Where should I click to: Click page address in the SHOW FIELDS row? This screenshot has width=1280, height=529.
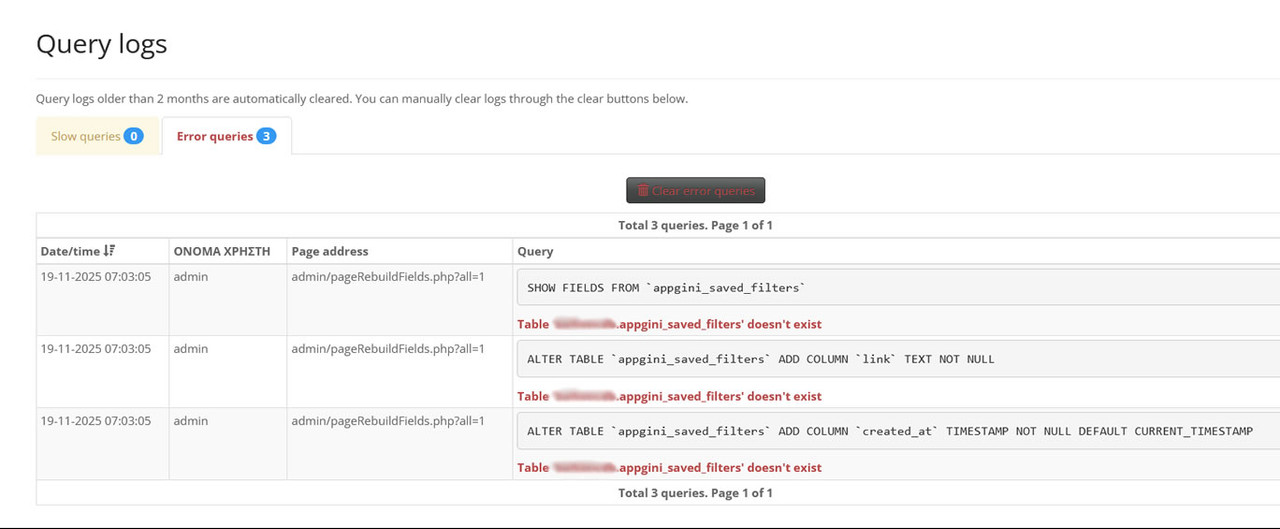click(x=388, y=276)
